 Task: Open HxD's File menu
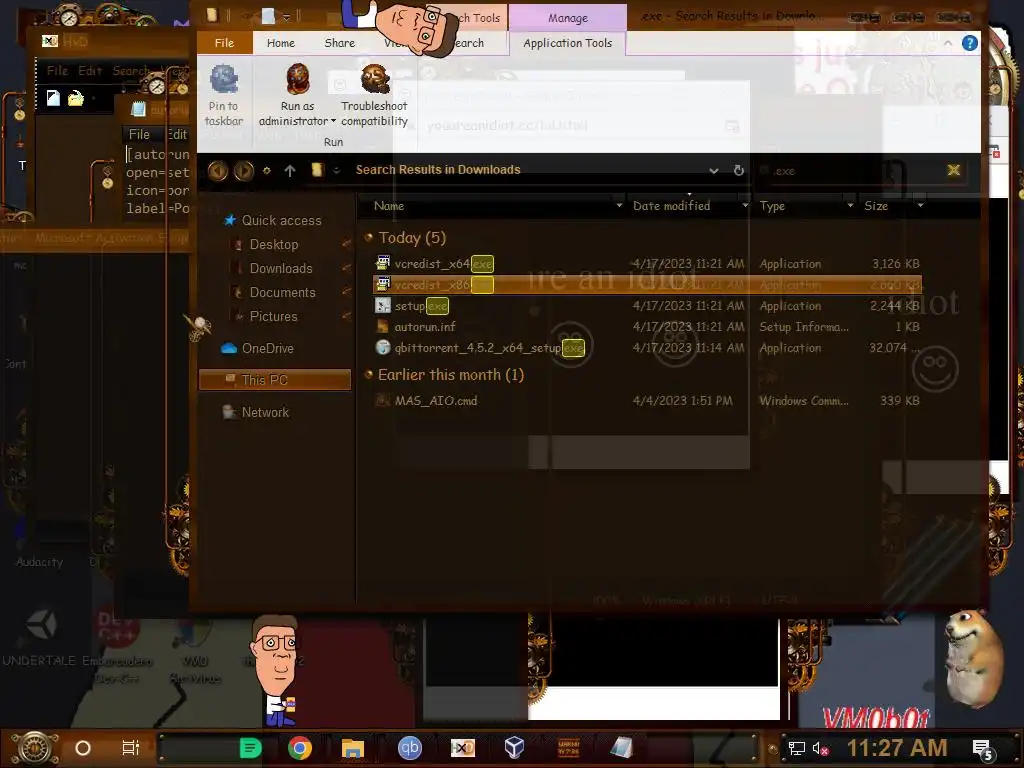57,71
